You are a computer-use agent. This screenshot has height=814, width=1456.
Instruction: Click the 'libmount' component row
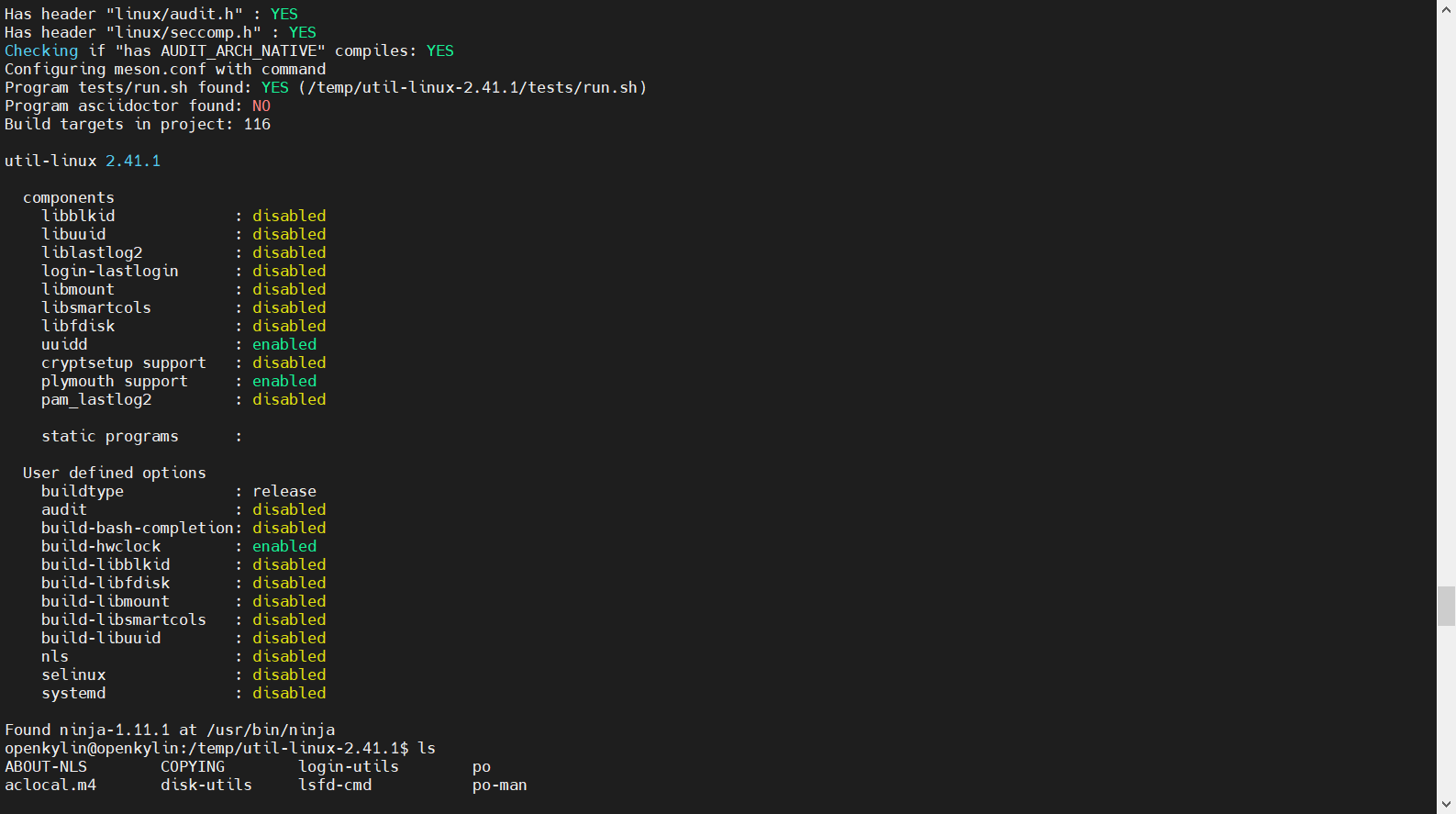183,289
